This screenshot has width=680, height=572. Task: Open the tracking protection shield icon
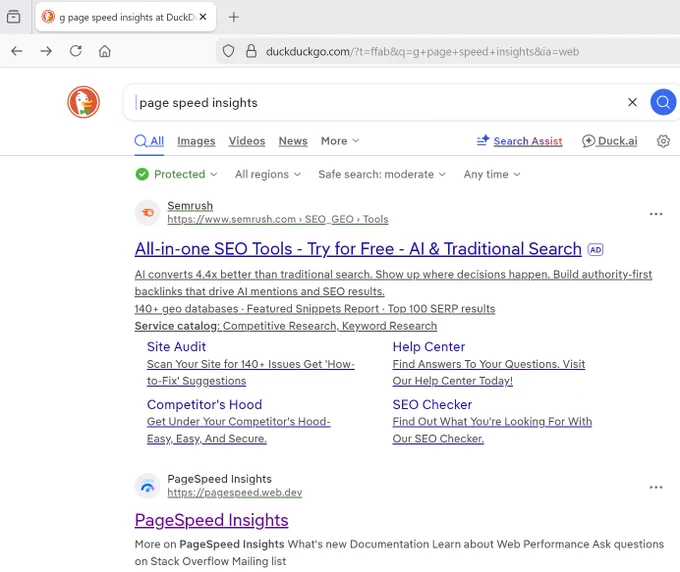(x=229, y=51)
